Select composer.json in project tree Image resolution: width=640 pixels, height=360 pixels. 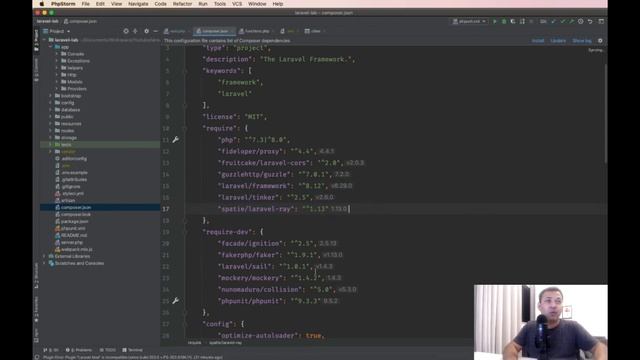76,207
